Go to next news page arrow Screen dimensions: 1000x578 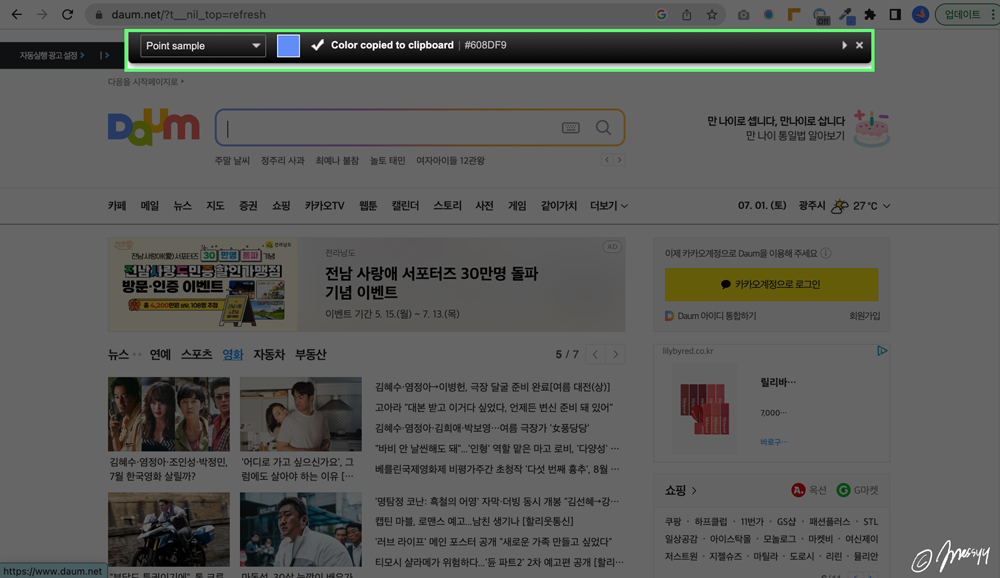615,354
